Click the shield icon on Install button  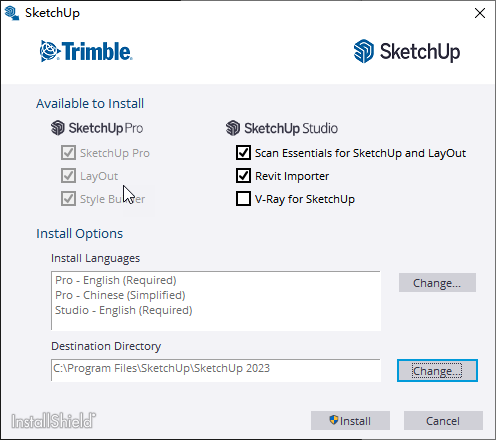click(334, 420)
